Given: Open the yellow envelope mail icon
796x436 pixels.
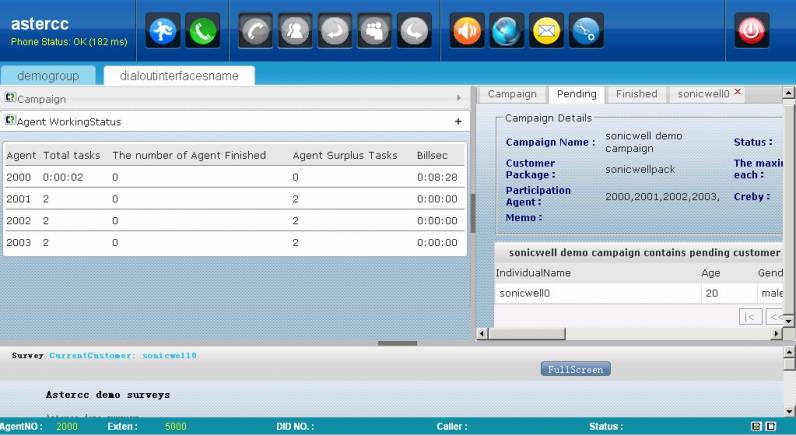Looking at the screenshot, I should pos(546,31).
